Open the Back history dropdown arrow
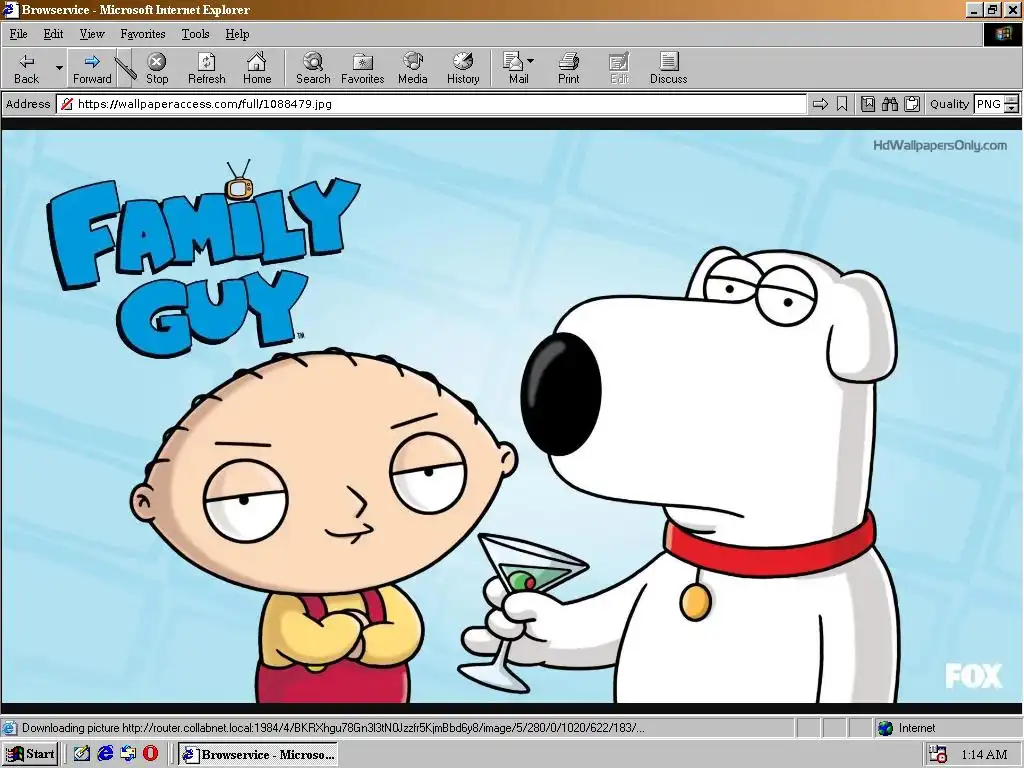 point(59,69)
